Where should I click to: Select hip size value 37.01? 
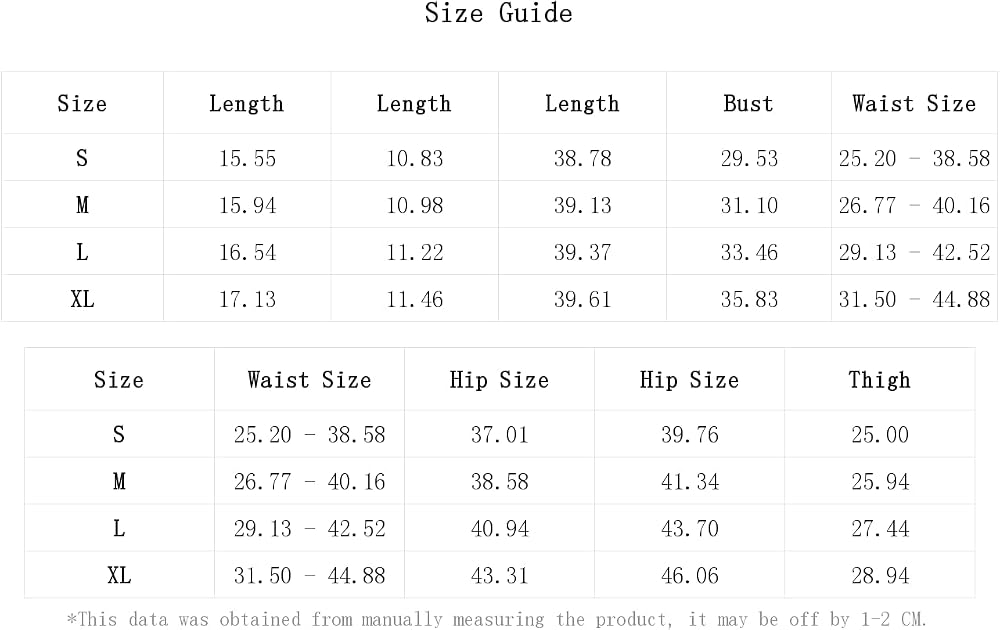(500, 435)
